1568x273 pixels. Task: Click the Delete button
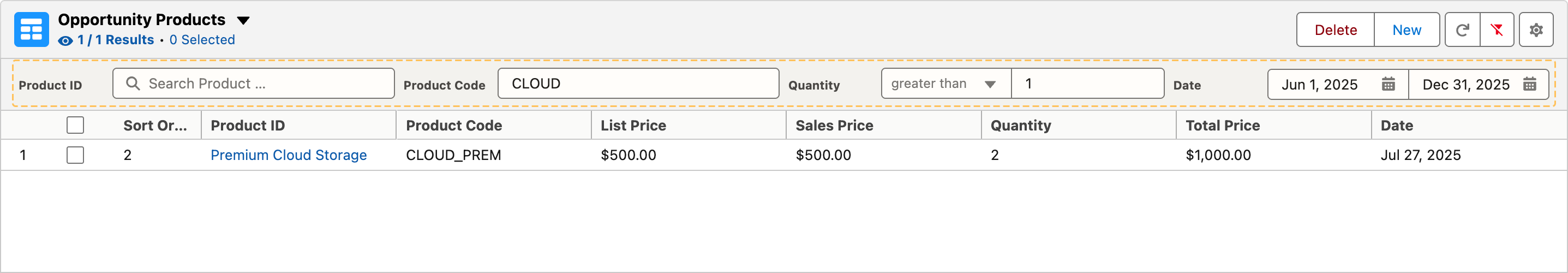click(x=1336, y=30)
